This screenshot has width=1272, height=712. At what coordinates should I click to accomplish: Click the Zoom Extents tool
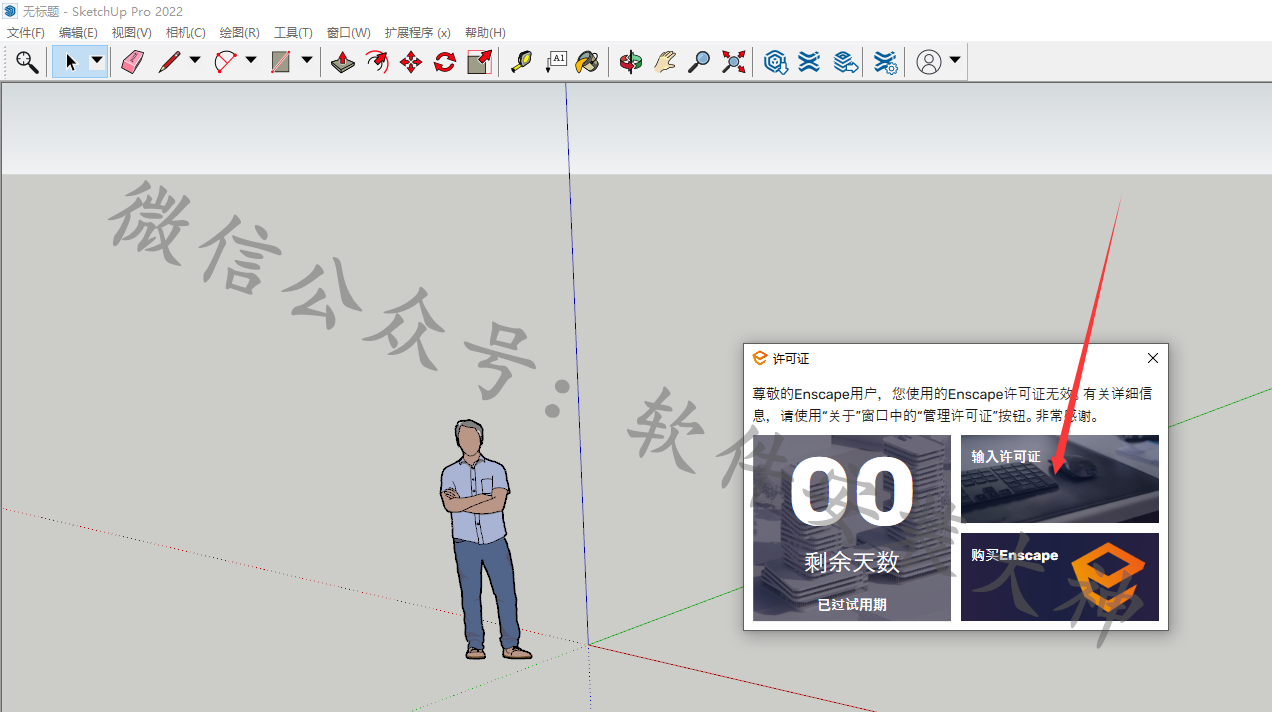(733, 62)
